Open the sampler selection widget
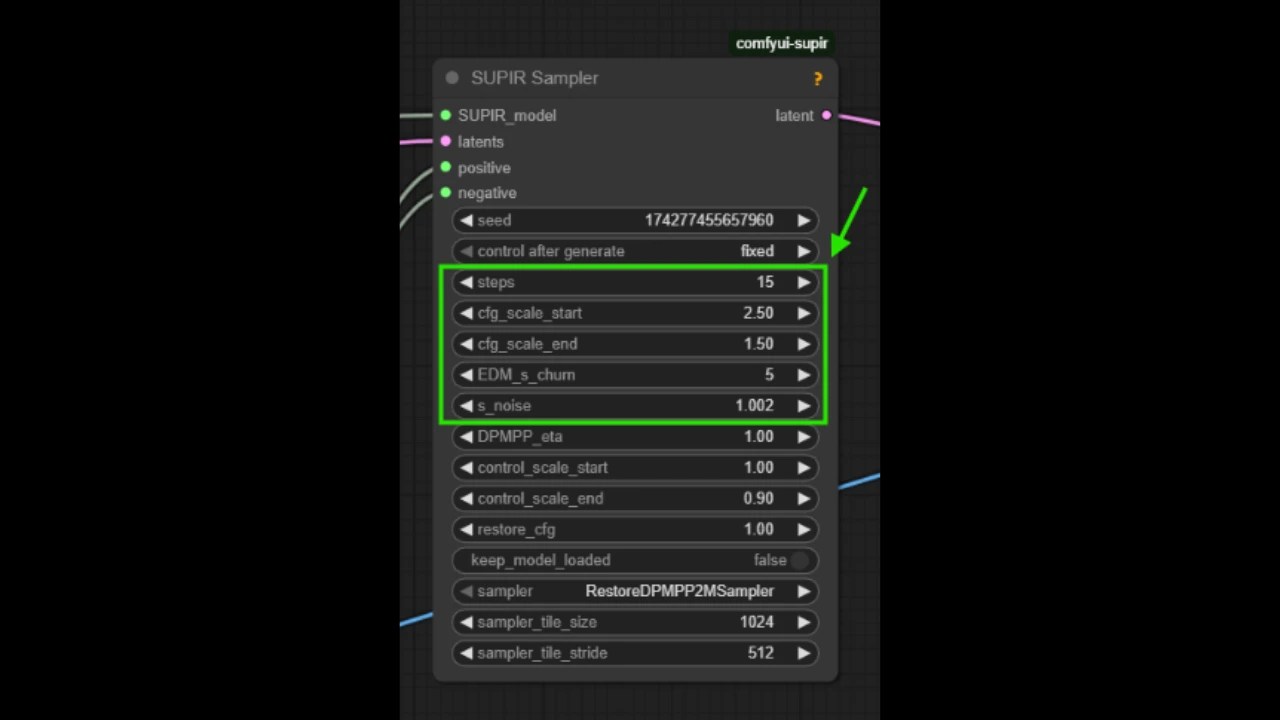 coord(679,591)
